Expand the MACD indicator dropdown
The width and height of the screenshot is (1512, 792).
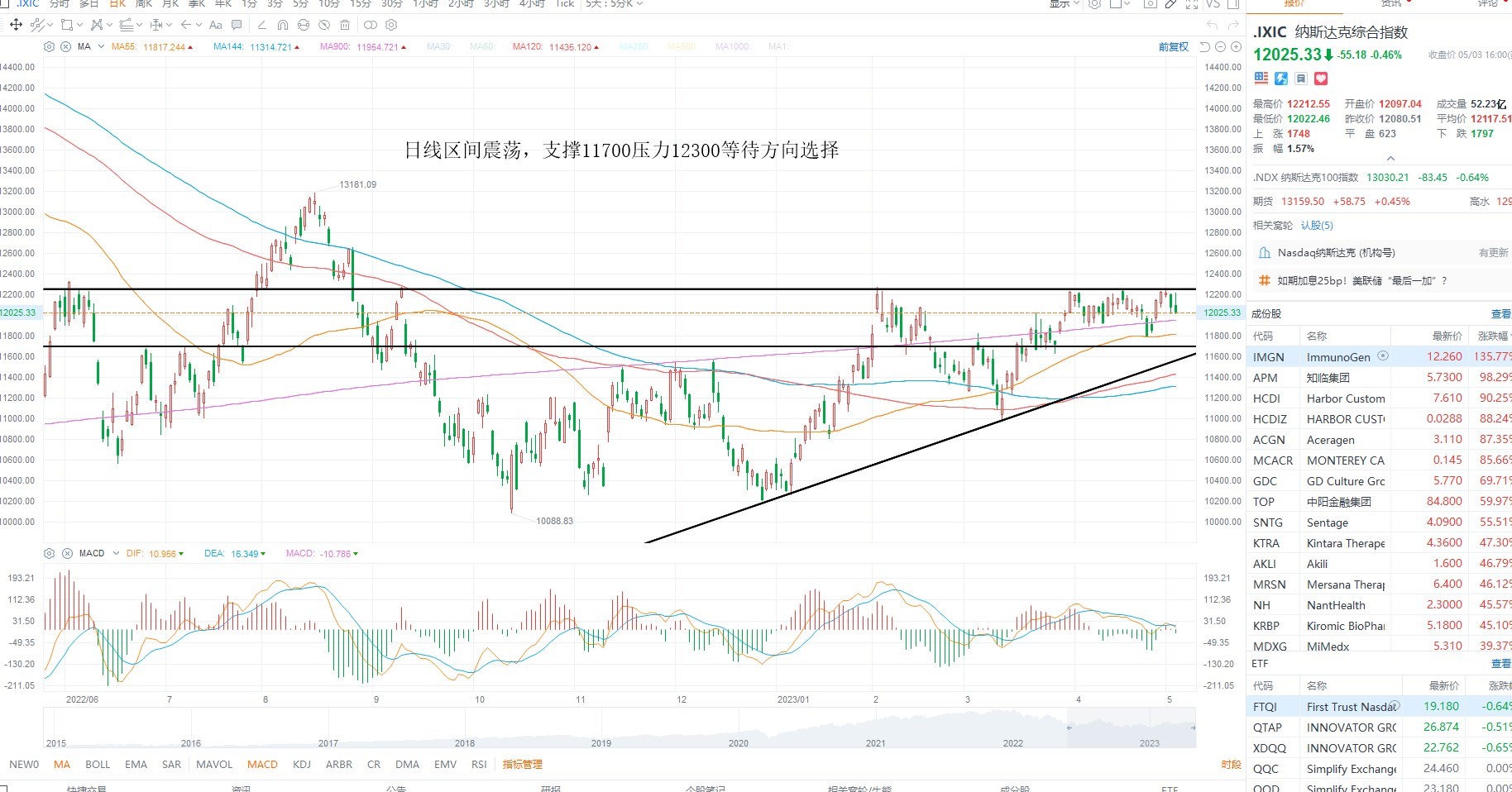click(116, 553)
